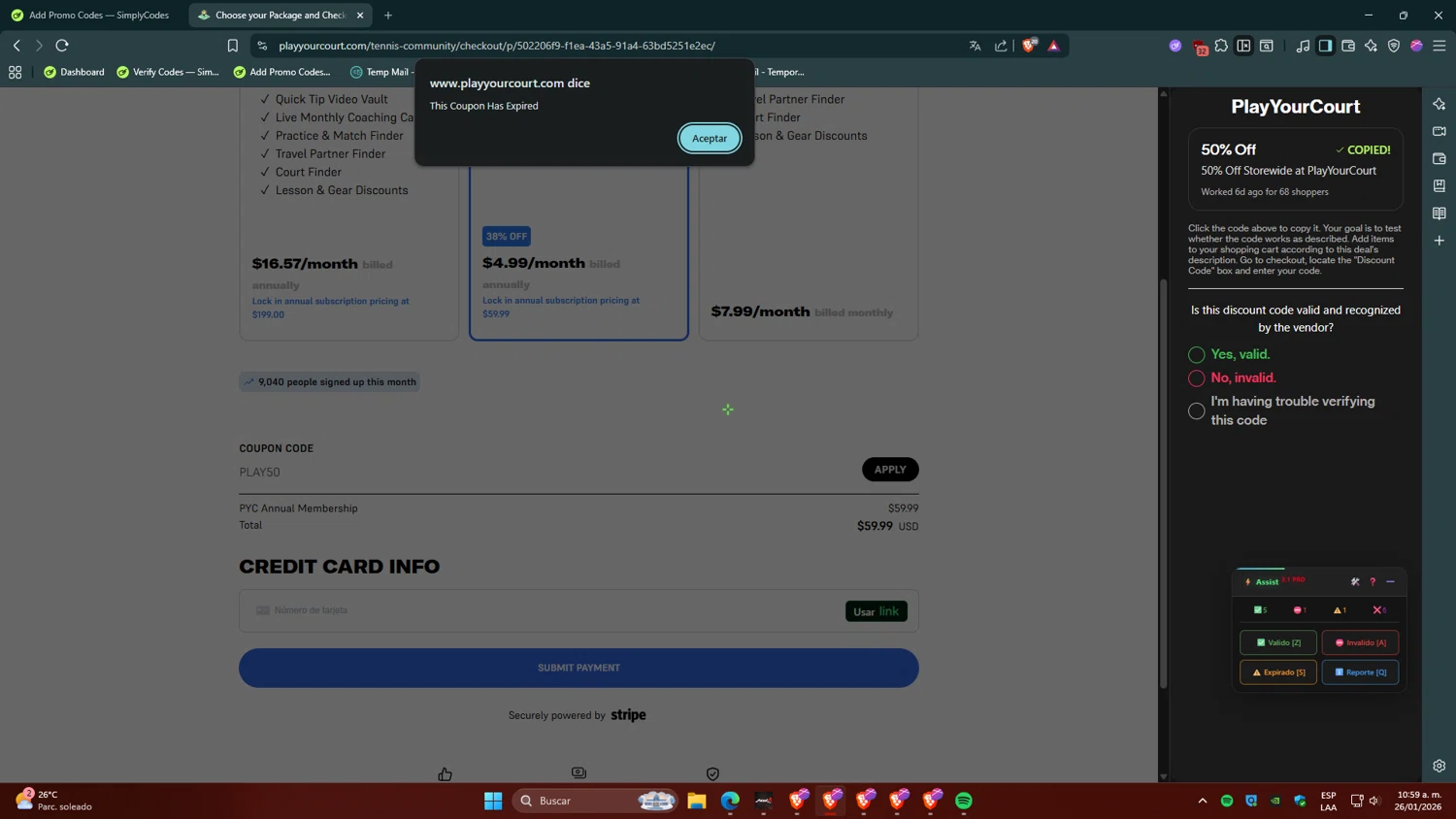Open the browser hamburger menu
Viewport: 1456px width, 819px height.
[x=1439, y=46]
